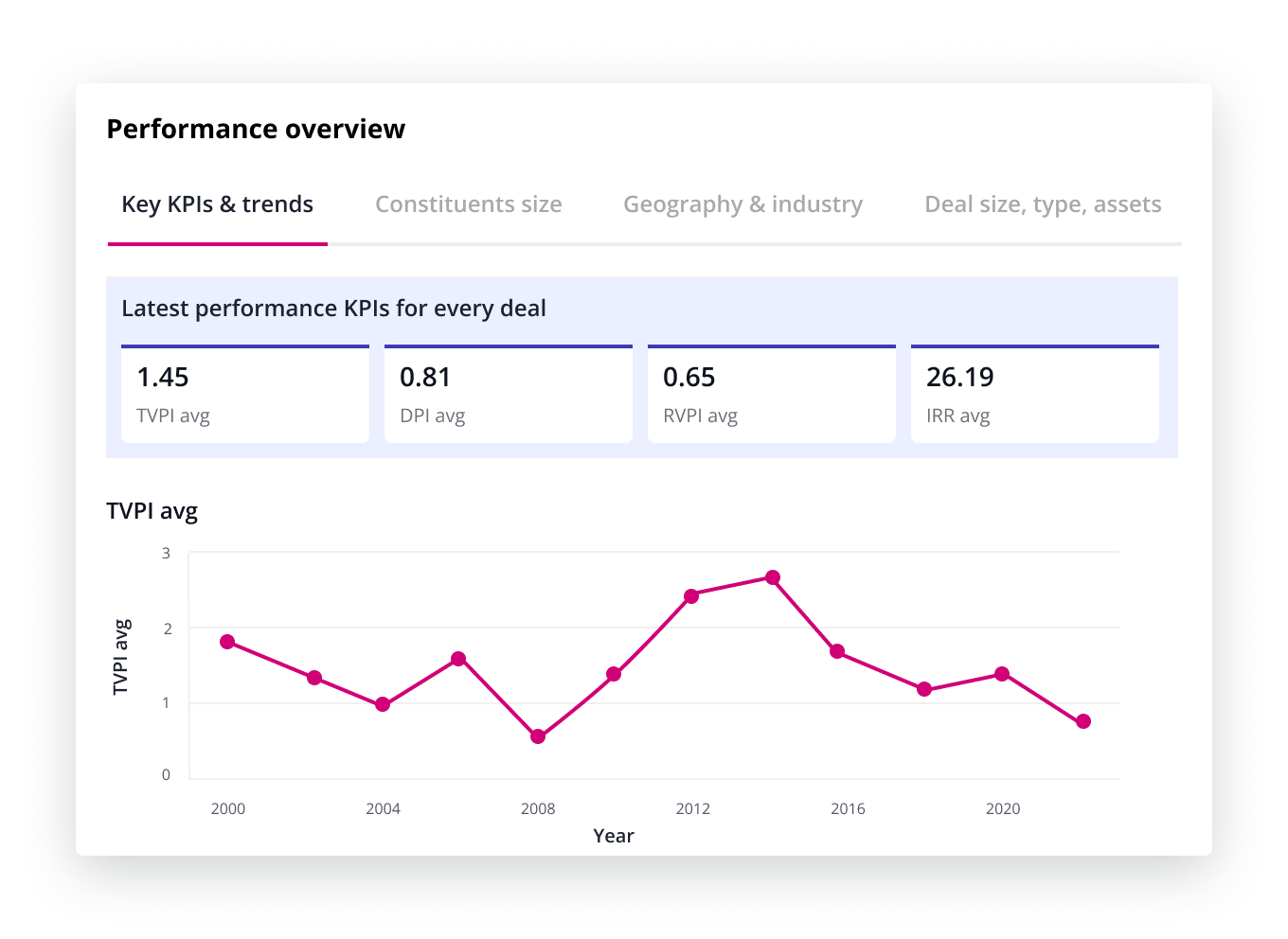Select the RVPI avg KPI card
This screenshot has height=939, width=1288.
click(x=772, y=394)
